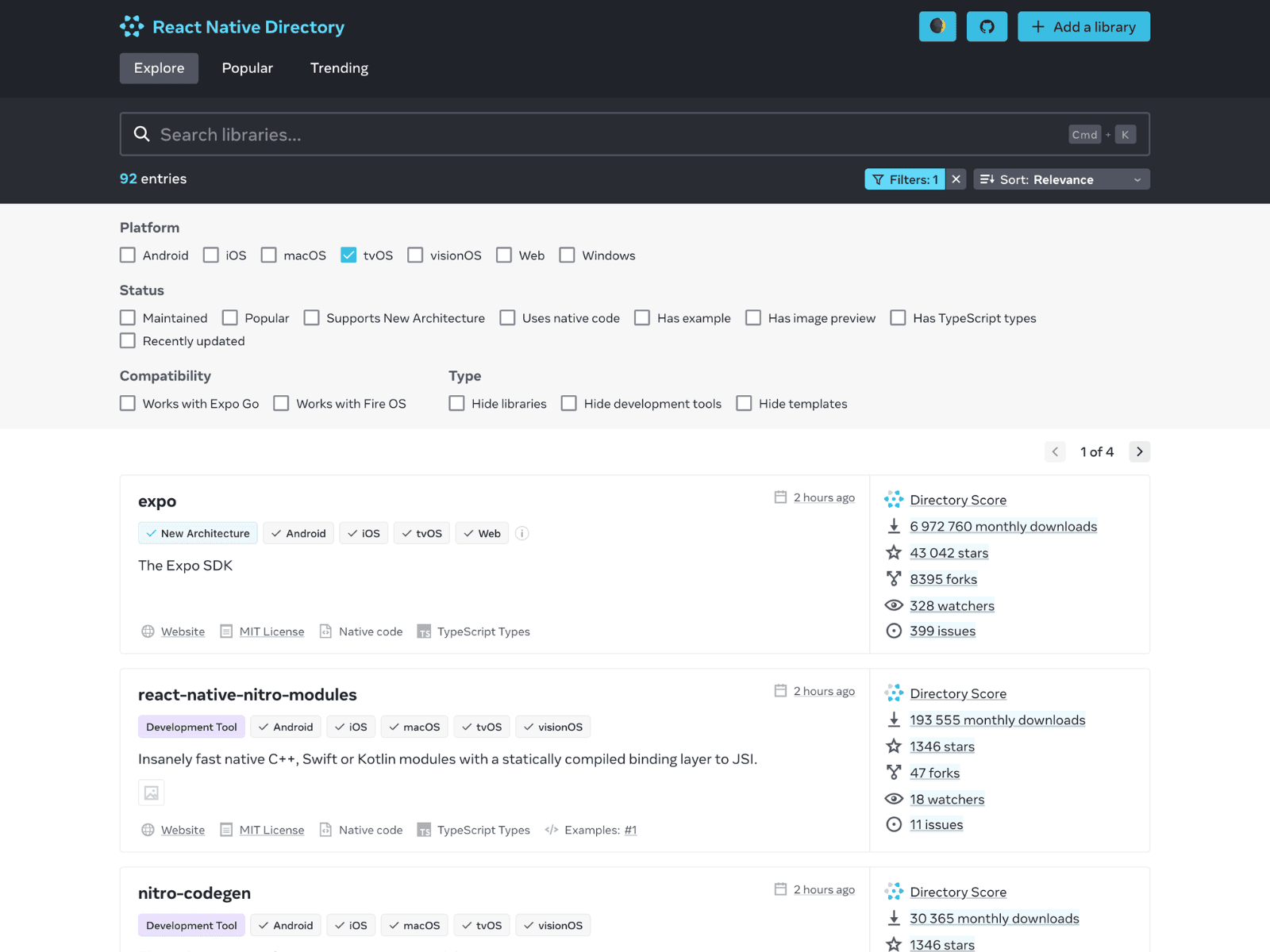Uncheck the tvOS platform checkbox

click(x=348, y=255)
